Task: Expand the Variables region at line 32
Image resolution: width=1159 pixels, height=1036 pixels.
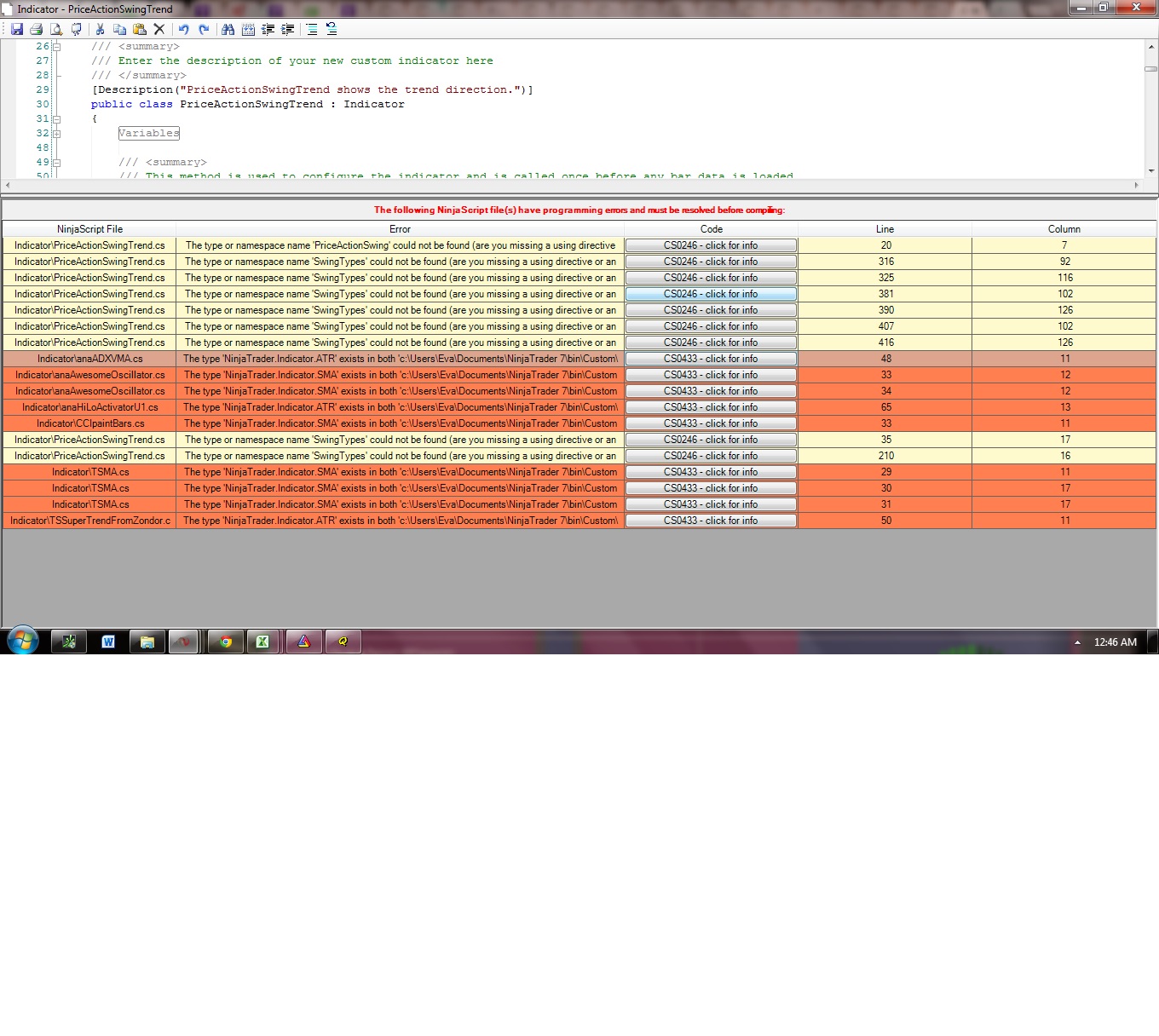Action: point(57,134)
